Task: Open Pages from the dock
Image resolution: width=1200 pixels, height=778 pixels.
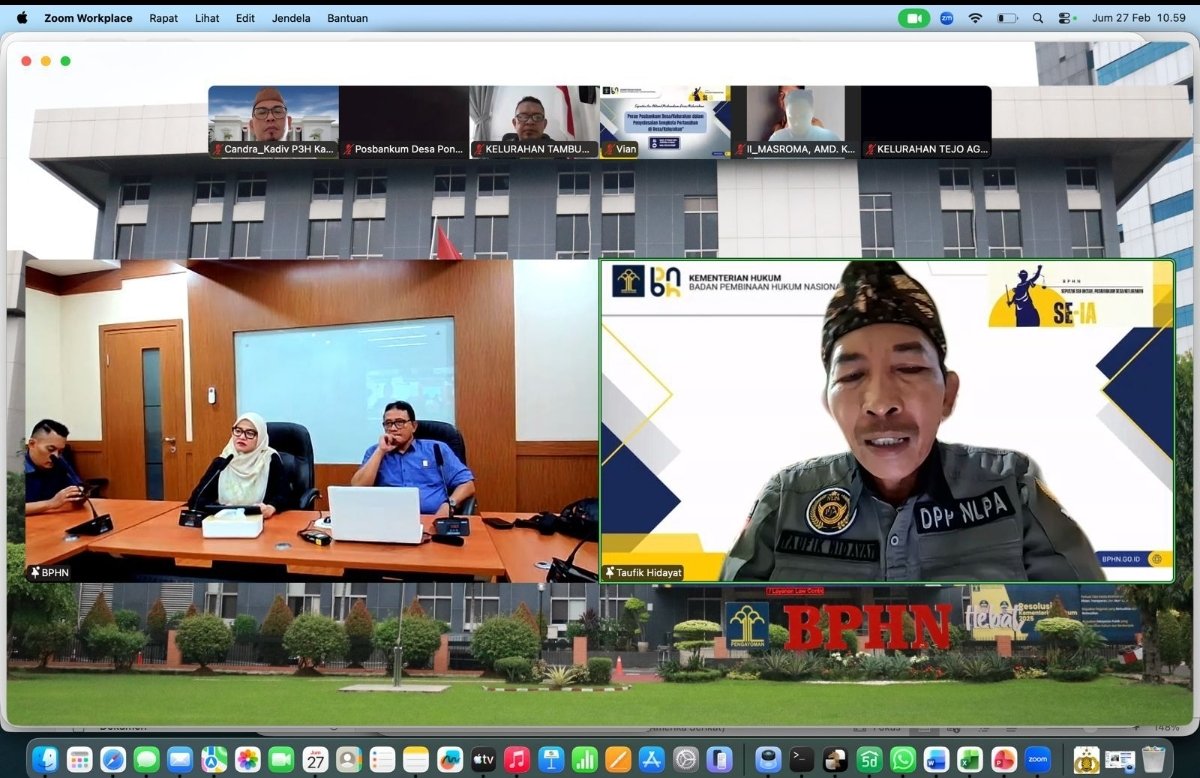Action: point(619,759)
